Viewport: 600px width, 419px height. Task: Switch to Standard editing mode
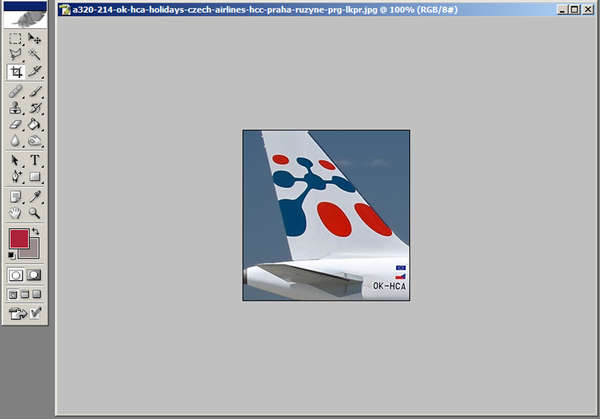pos(16,275)
